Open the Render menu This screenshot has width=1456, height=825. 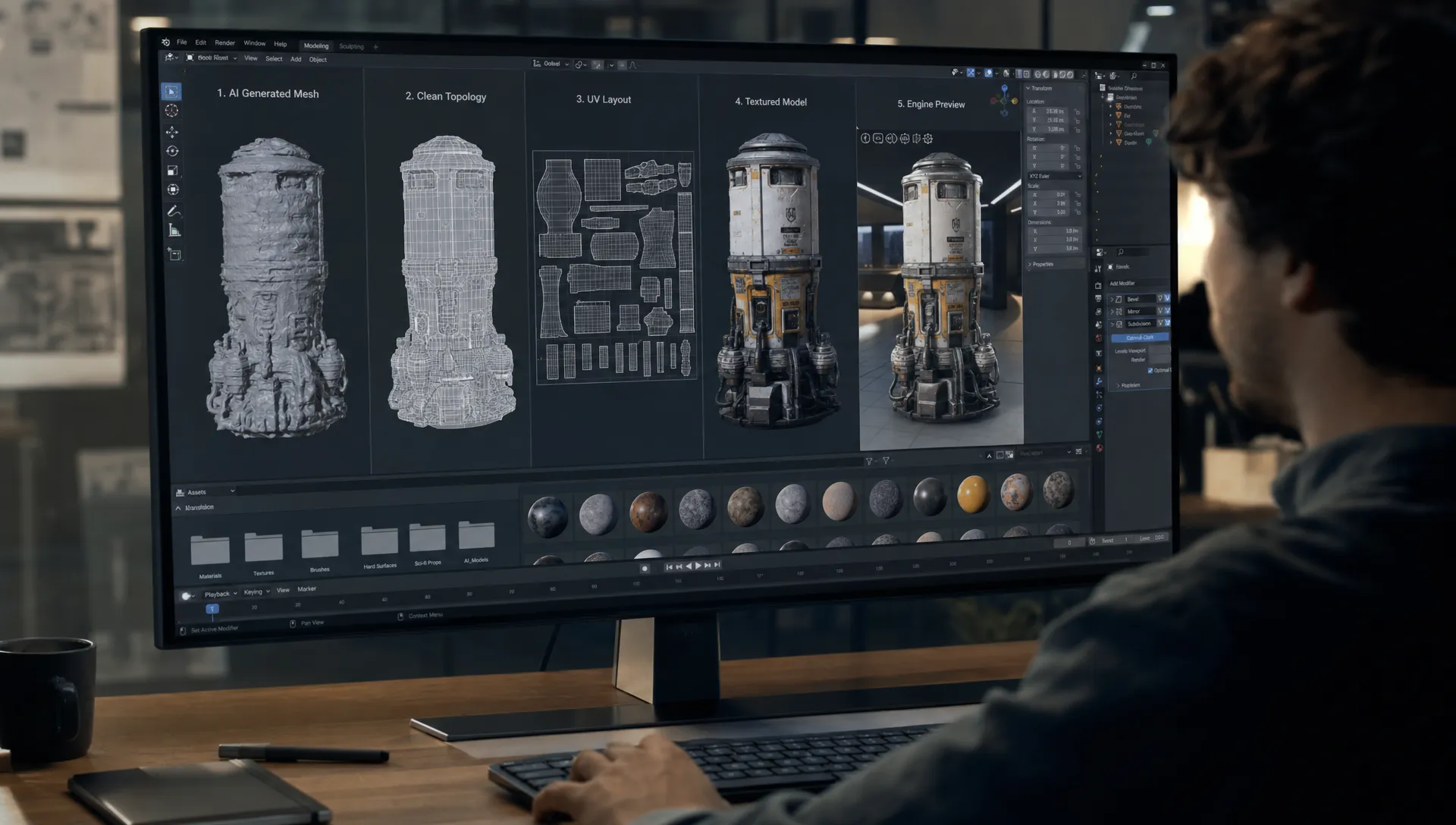pos(224,43)
